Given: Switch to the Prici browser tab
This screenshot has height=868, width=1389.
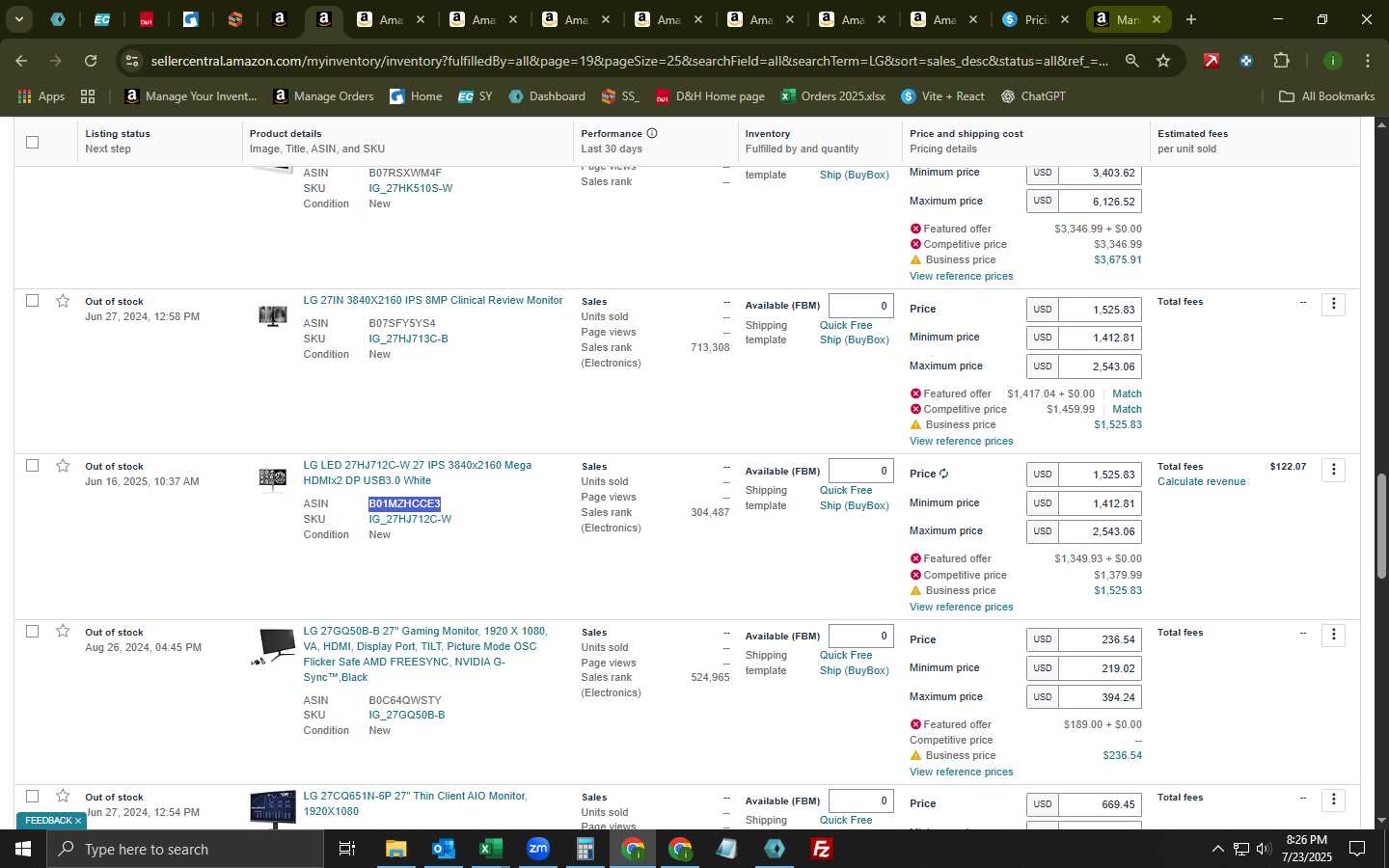Looking at the screenshot, I should pos(1034,19).
